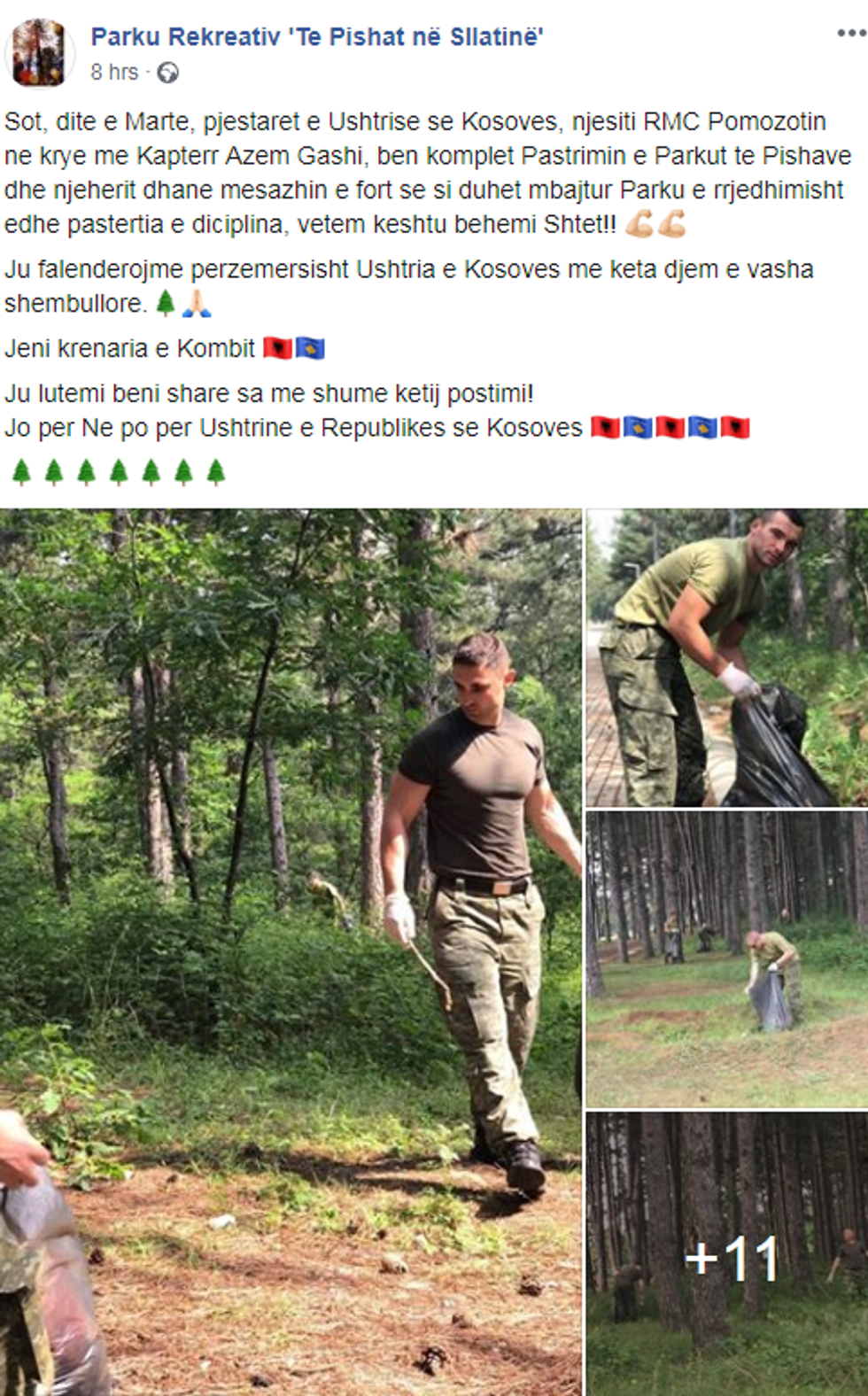Open photo of soldier holding black garbage bag

[x=727, y=657]
